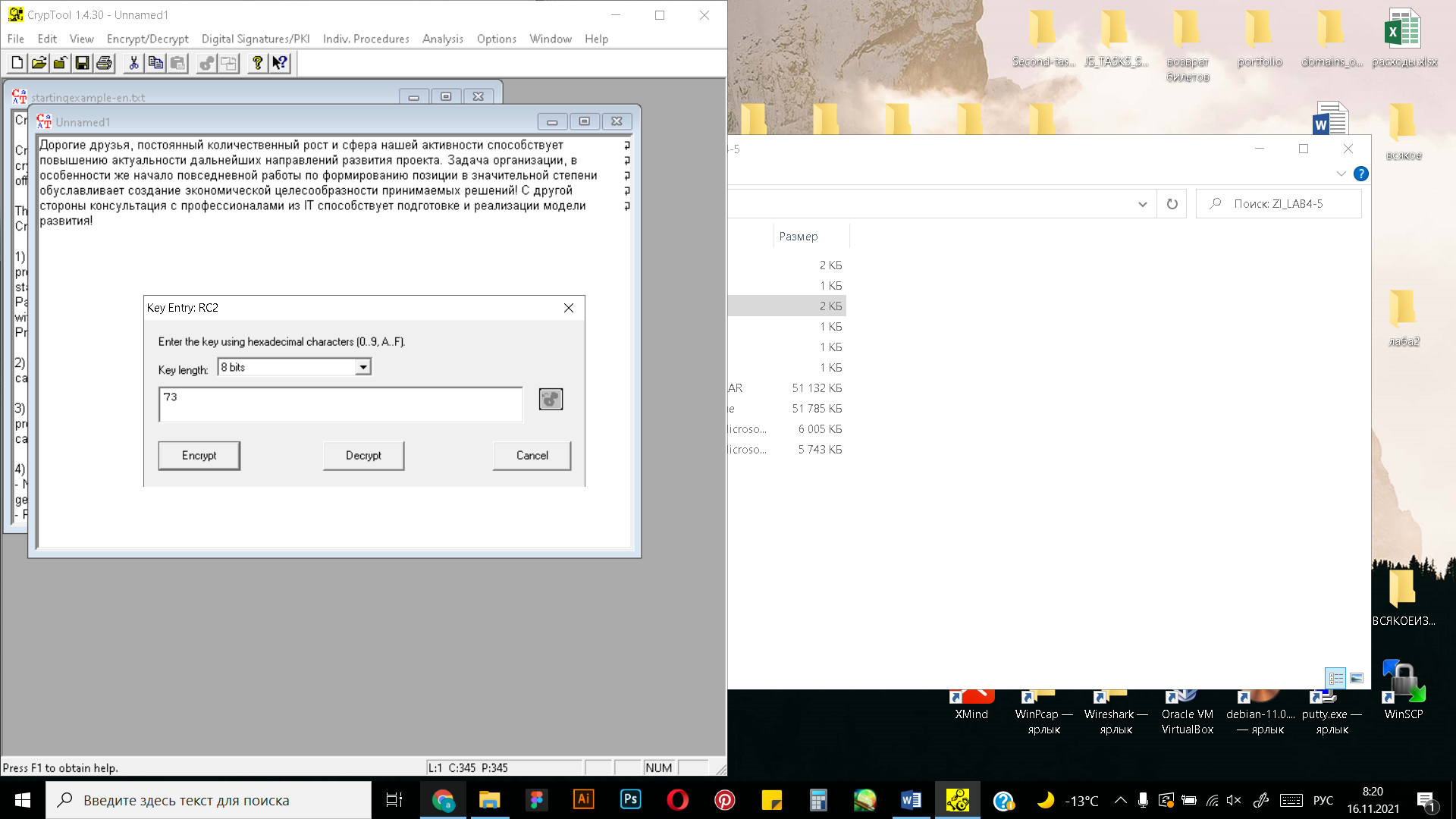1456x819 pixels.
Task: Click the Decrypt button
Action: (x=363, y=456)
